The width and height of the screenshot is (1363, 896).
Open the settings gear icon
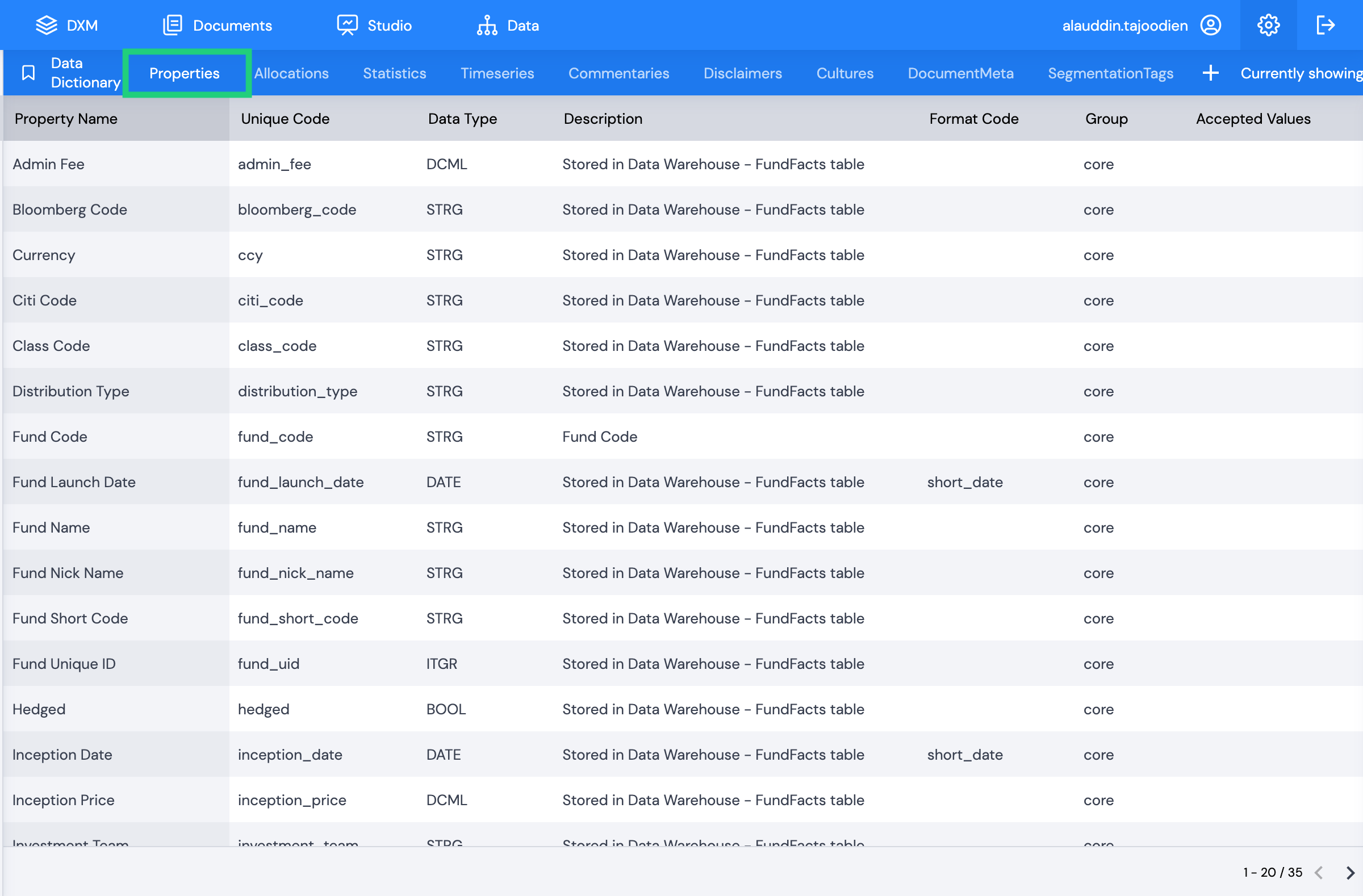click(1269, 25)
